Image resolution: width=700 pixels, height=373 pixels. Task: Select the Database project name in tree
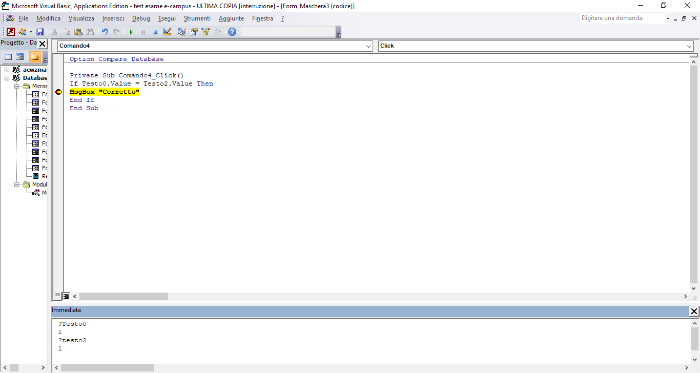(34, 78)
